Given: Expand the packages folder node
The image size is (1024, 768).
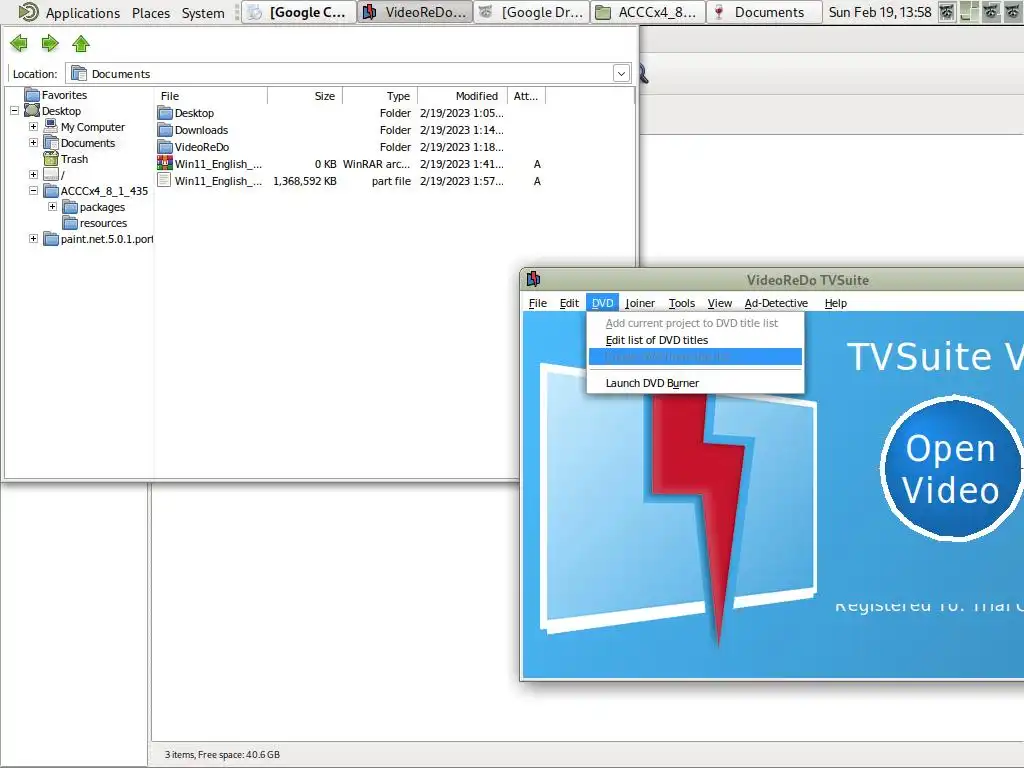Looking at the screenshot, I should (x=52, y=206).
